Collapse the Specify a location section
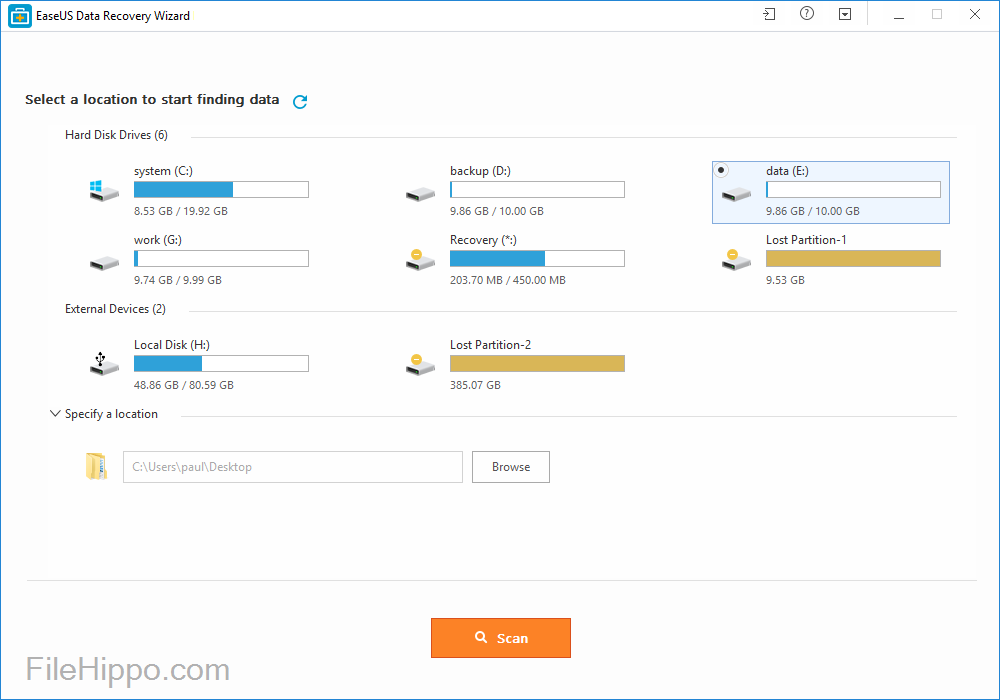Viewport: 1000px width, 700px height. 55,413
